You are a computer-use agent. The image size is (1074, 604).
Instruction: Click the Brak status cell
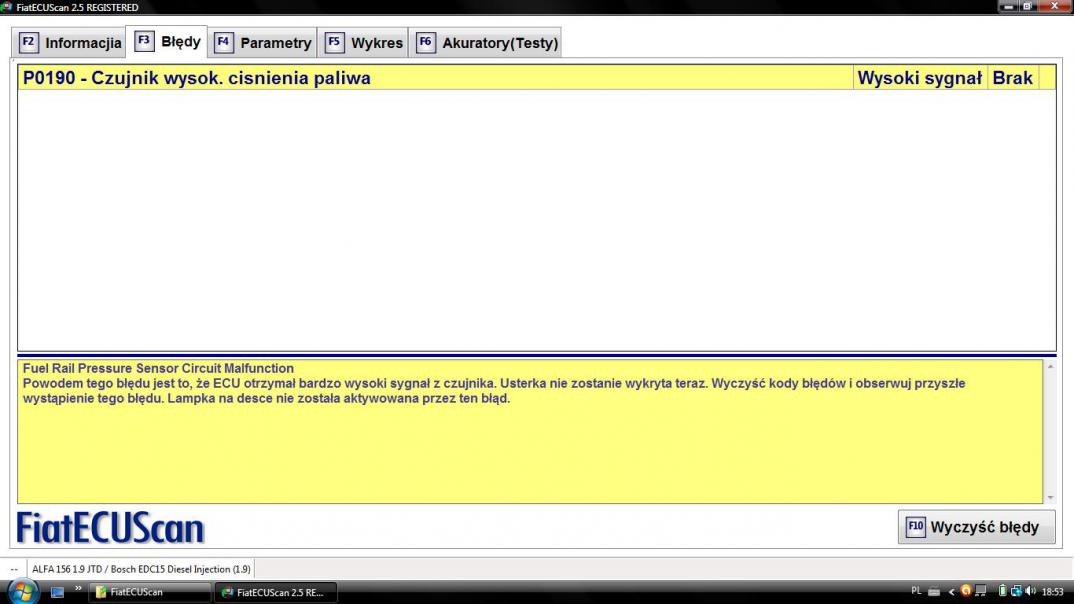coord(1012,78)
